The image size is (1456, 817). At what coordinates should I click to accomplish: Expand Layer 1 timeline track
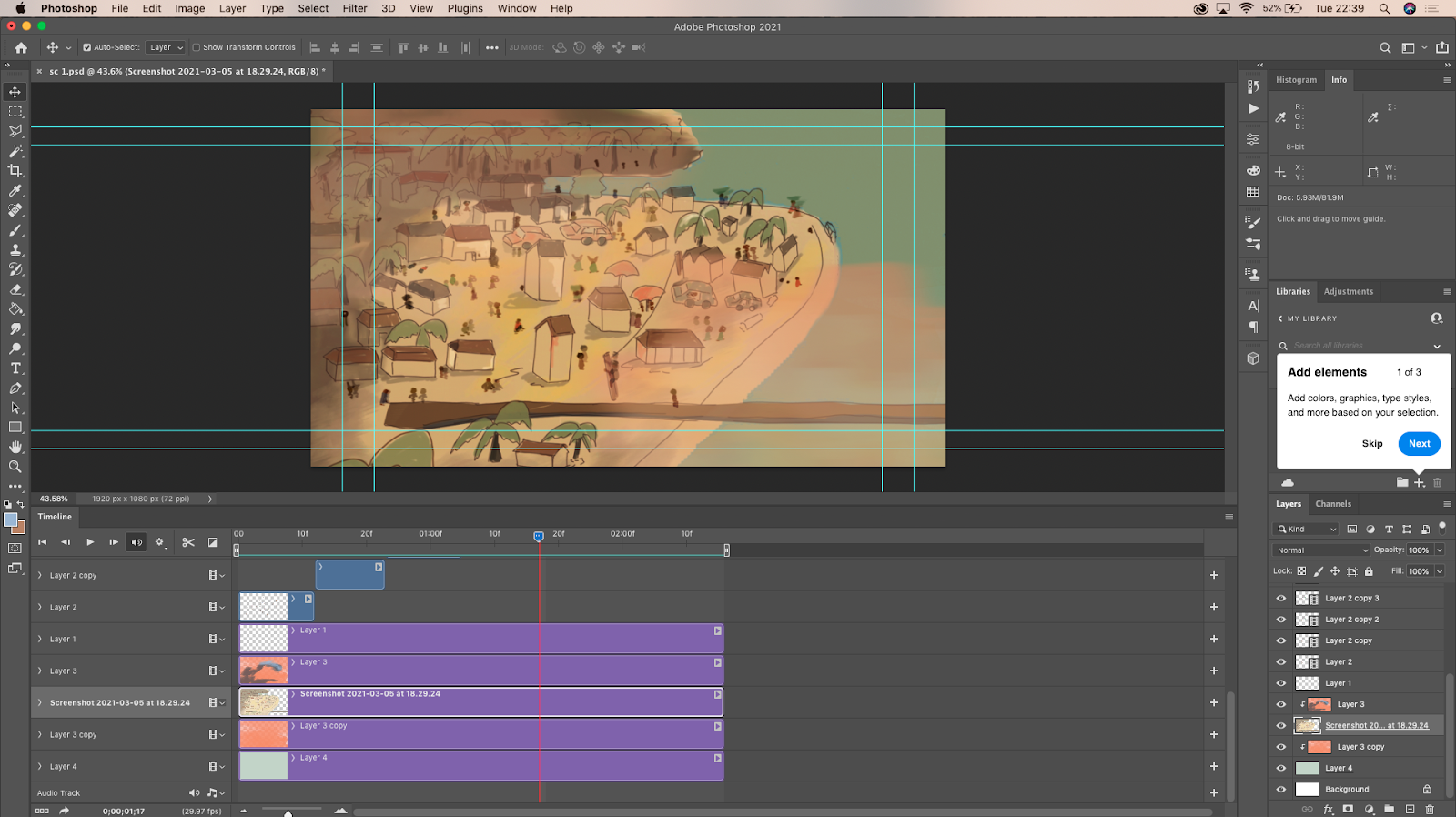pos(39,639)
